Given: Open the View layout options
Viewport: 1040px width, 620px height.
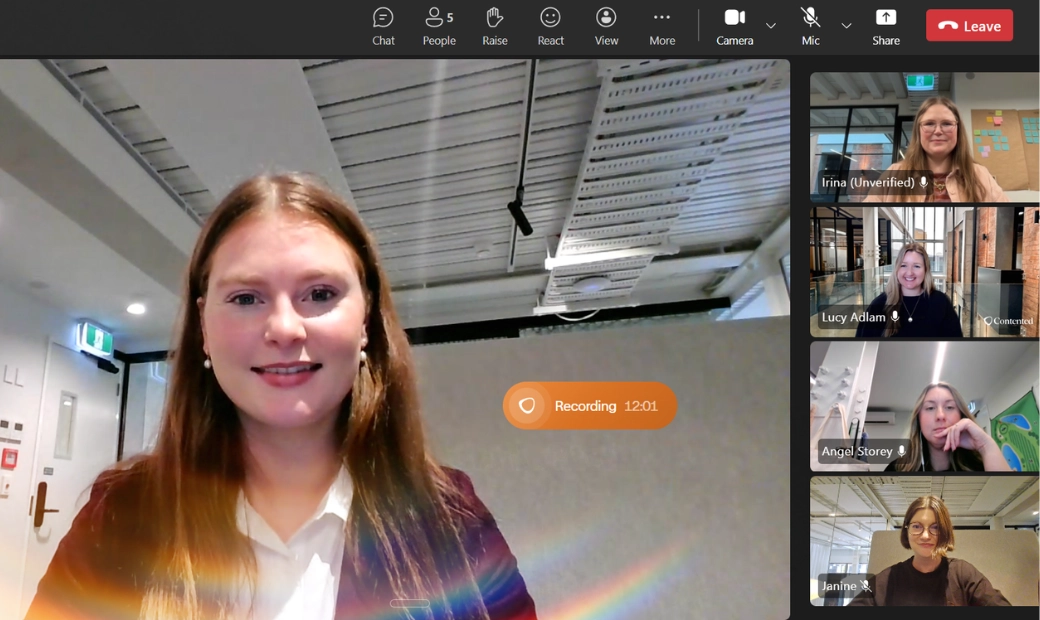Looking at the screenshot, I should click(x=606, y=27).
